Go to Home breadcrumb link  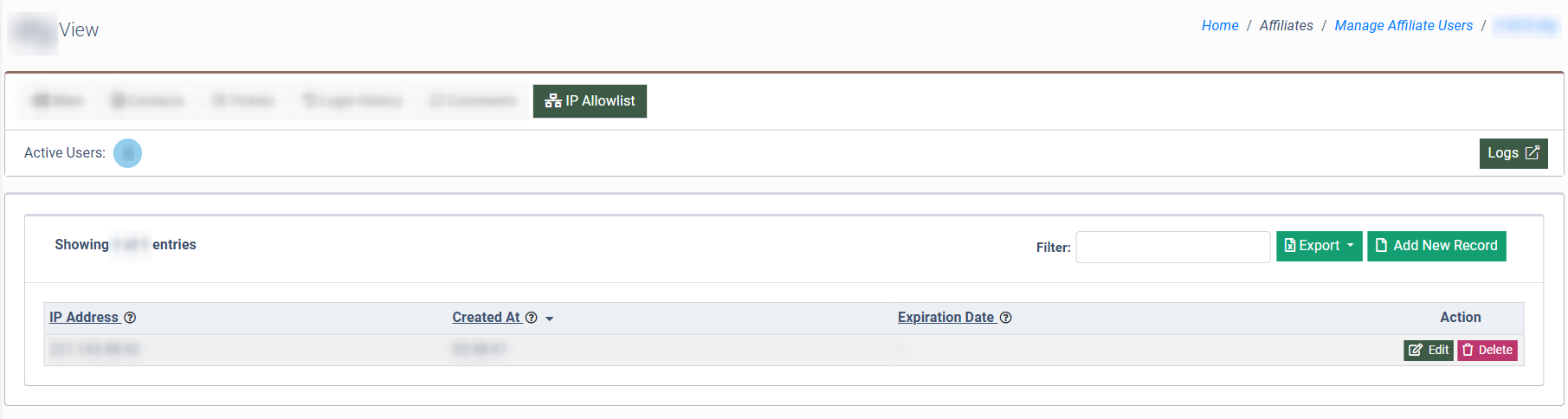1220,26
